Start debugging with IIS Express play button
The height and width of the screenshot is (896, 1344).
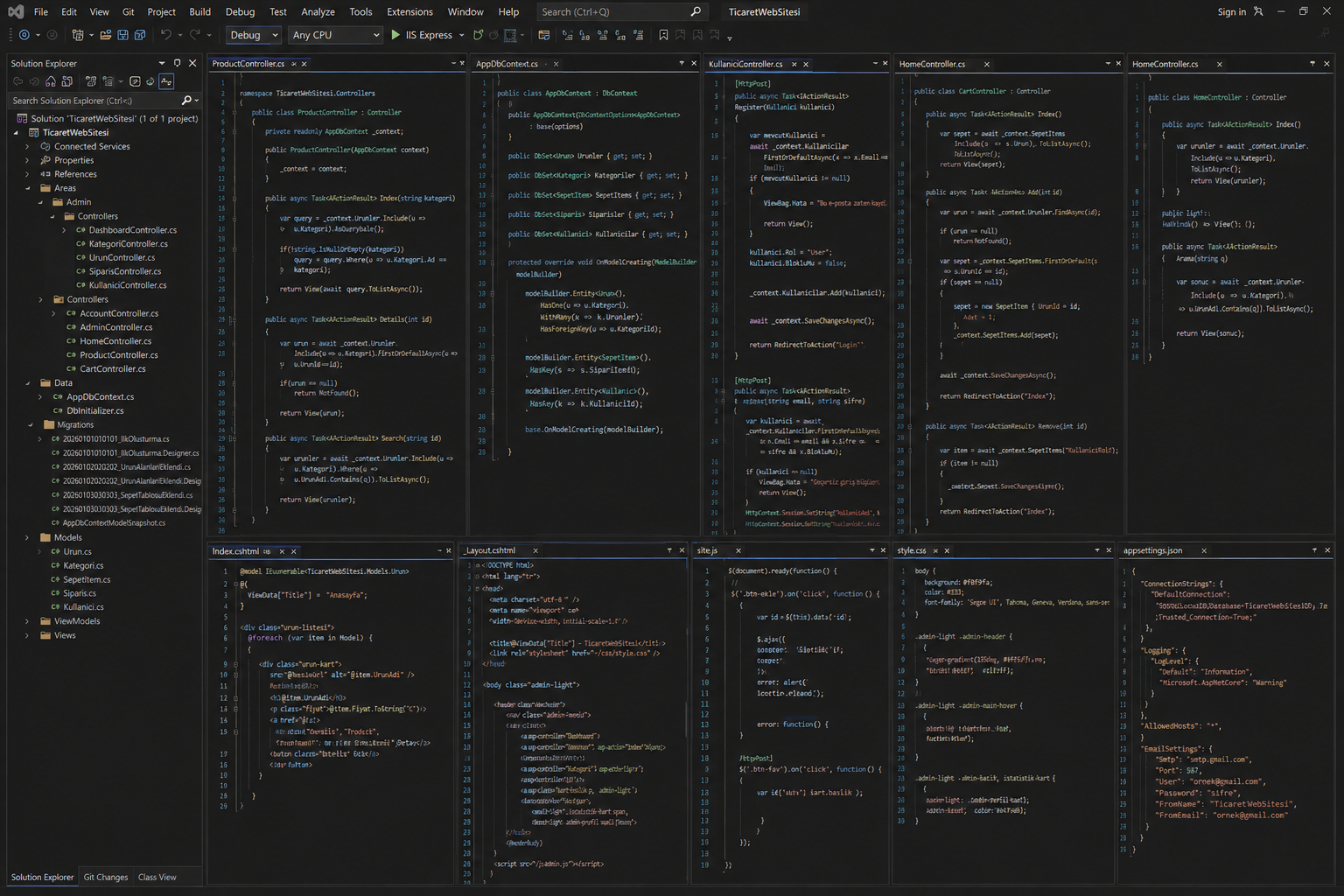(395, 35)
